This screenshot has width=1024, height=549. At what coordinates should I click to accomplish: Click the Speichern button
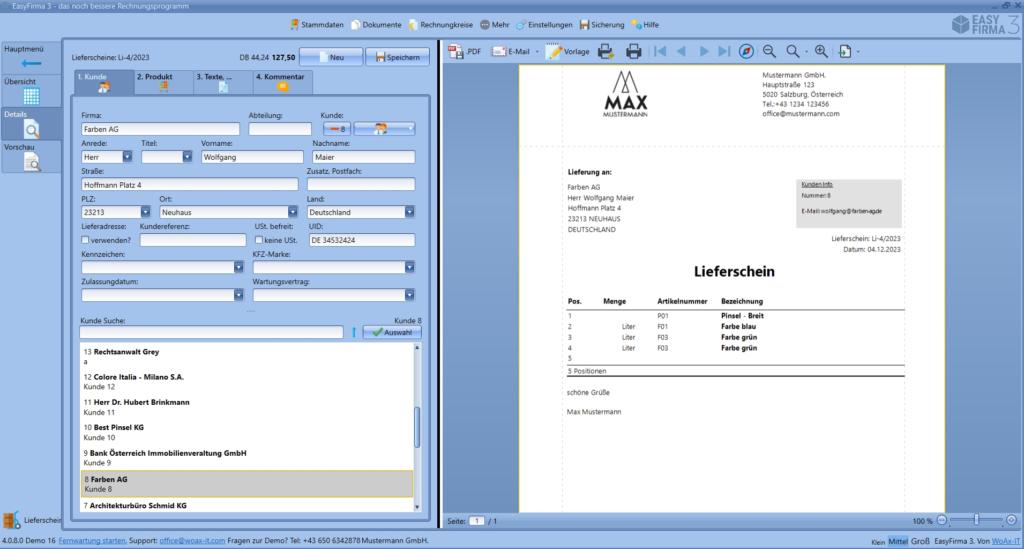click(397, 57)
